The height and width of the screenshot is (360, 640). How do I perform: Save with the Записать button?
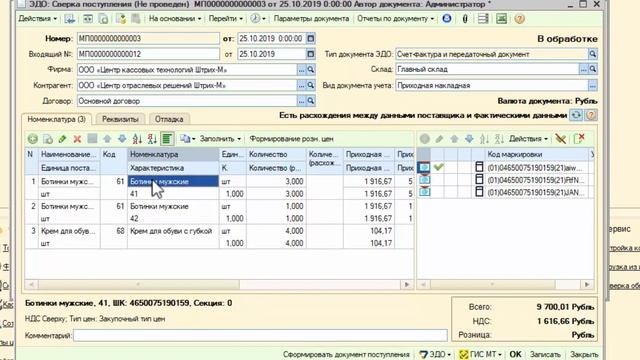pyautogui.click(x=545, y=354)
